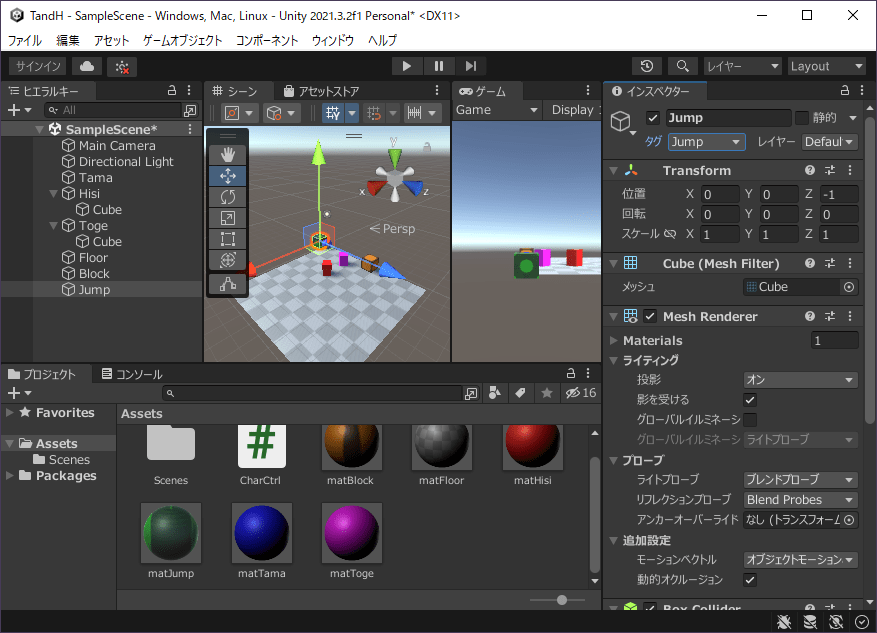The height and width of the screenshot is (633, 877).
Task: Click the global search magnifier icon
Action: tap(682, 66)
